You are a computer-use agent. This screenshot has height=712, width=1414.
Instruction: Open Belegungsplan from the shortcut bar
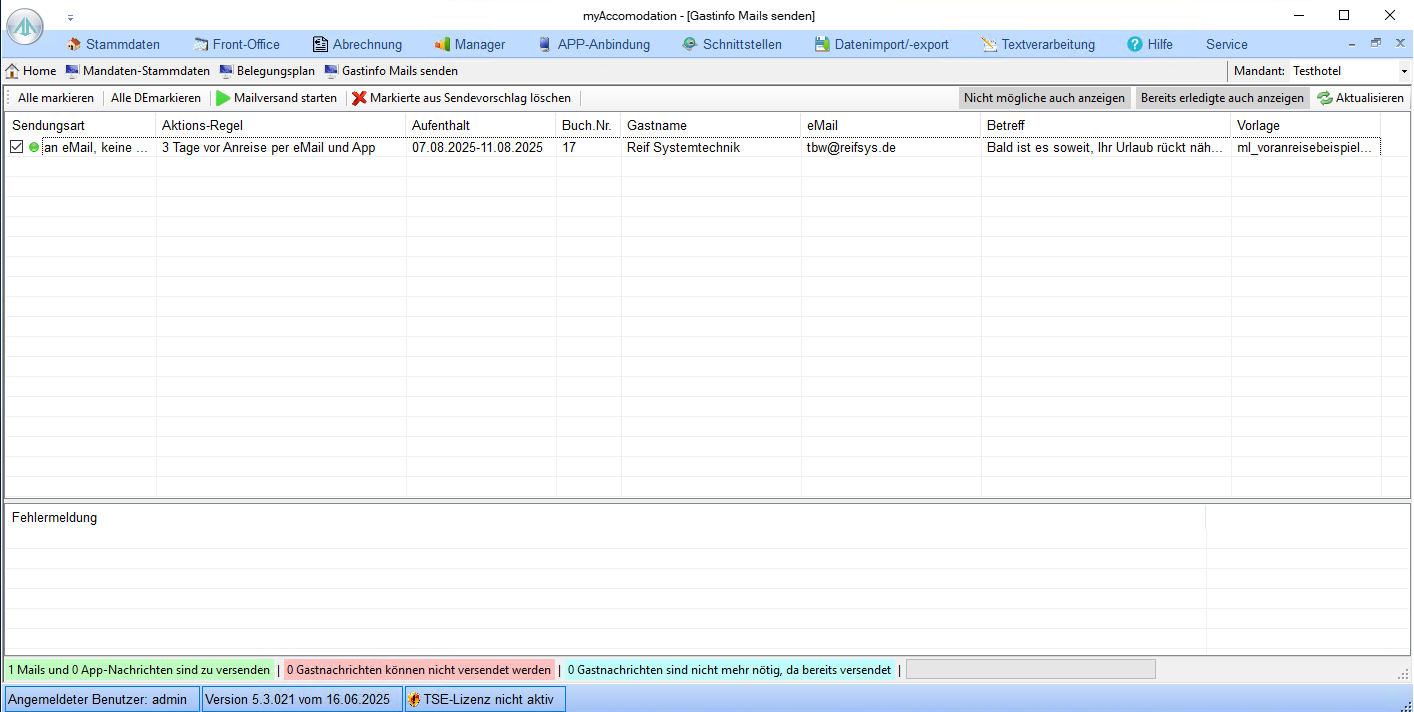click(x=267, y=71)
